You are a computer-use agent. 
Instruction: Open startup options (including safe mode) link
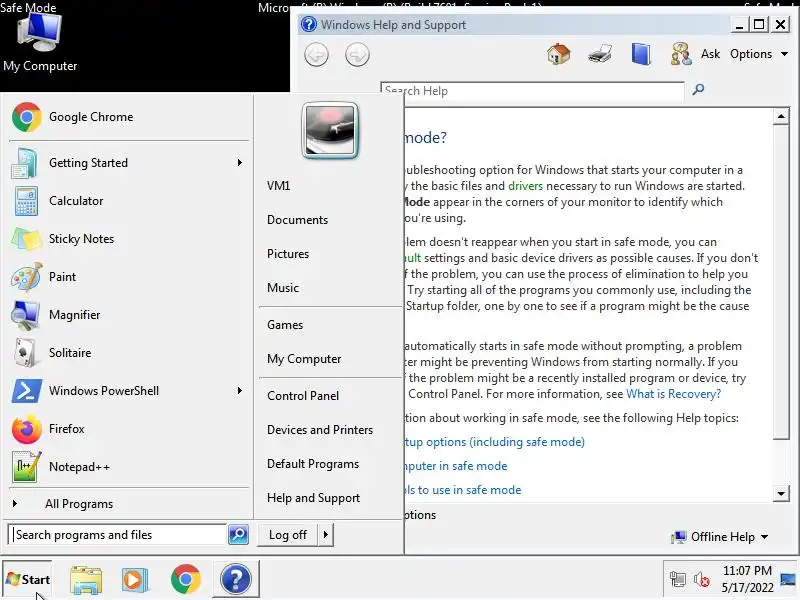[x=494, y=442]
